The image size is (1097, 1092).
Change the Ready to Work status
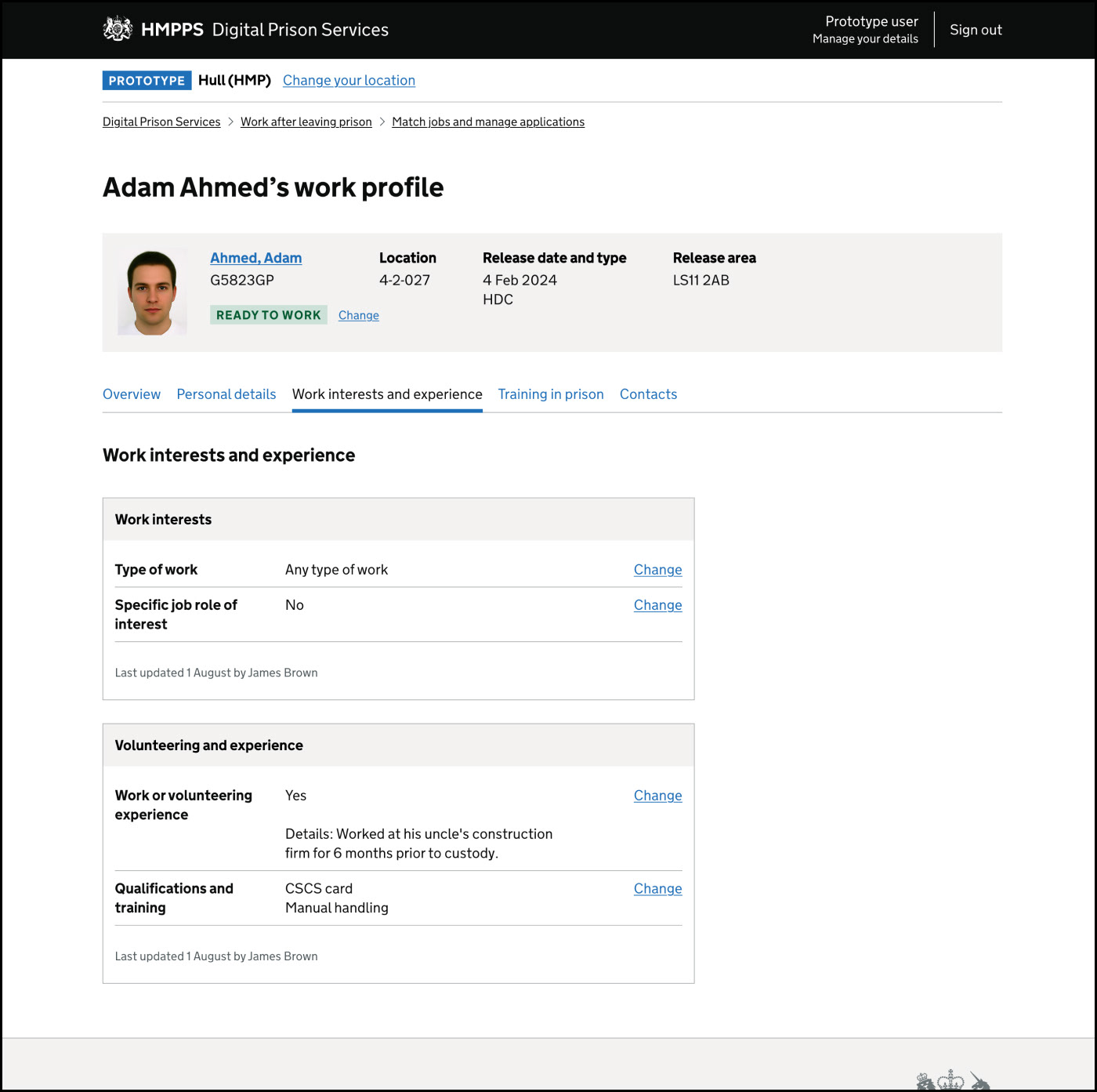pos(358,315)
